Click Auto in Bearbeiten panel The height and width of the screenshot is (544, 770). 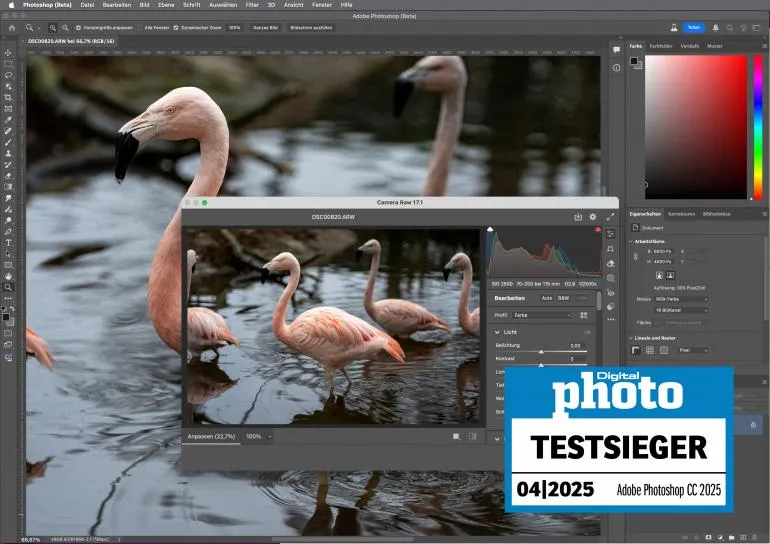click(546, 299)
